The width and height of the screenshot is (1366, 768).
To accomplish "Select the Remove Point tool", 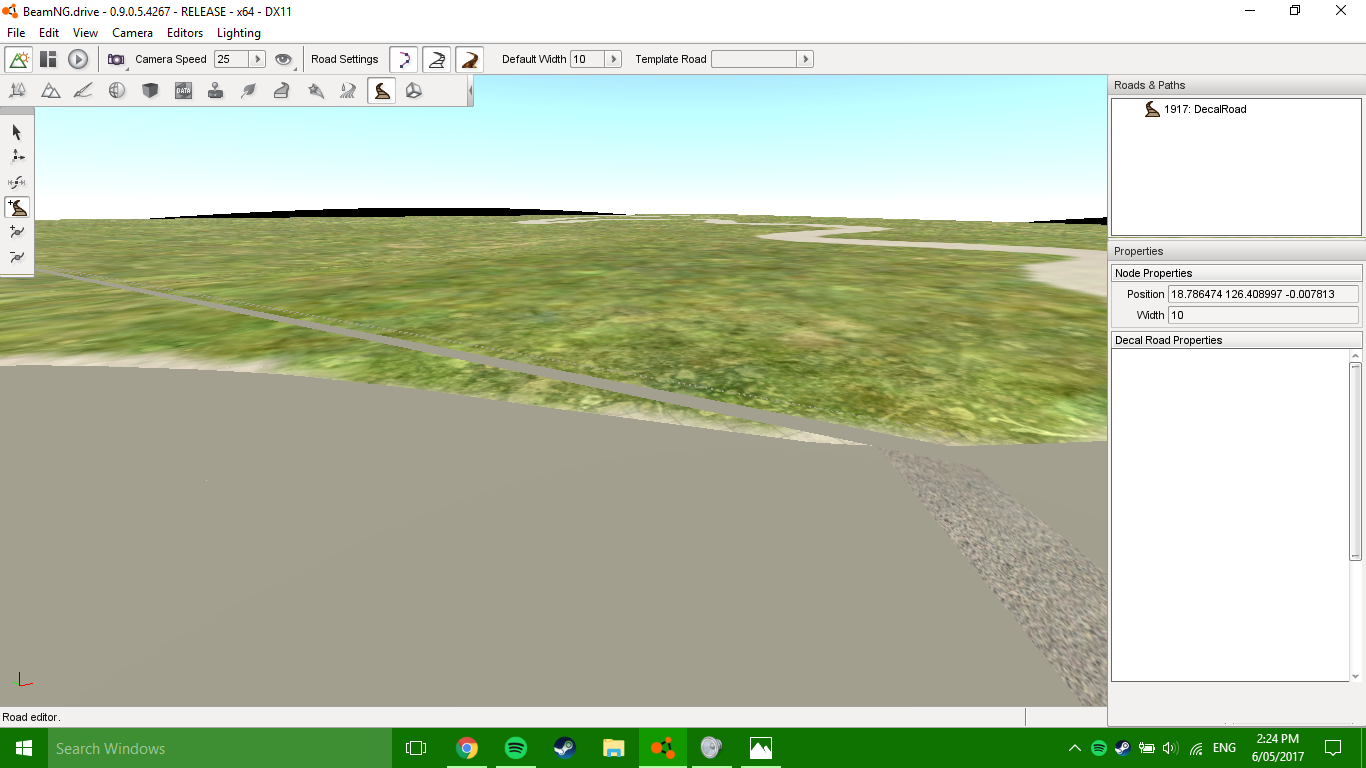I will [x=17, y=257].
